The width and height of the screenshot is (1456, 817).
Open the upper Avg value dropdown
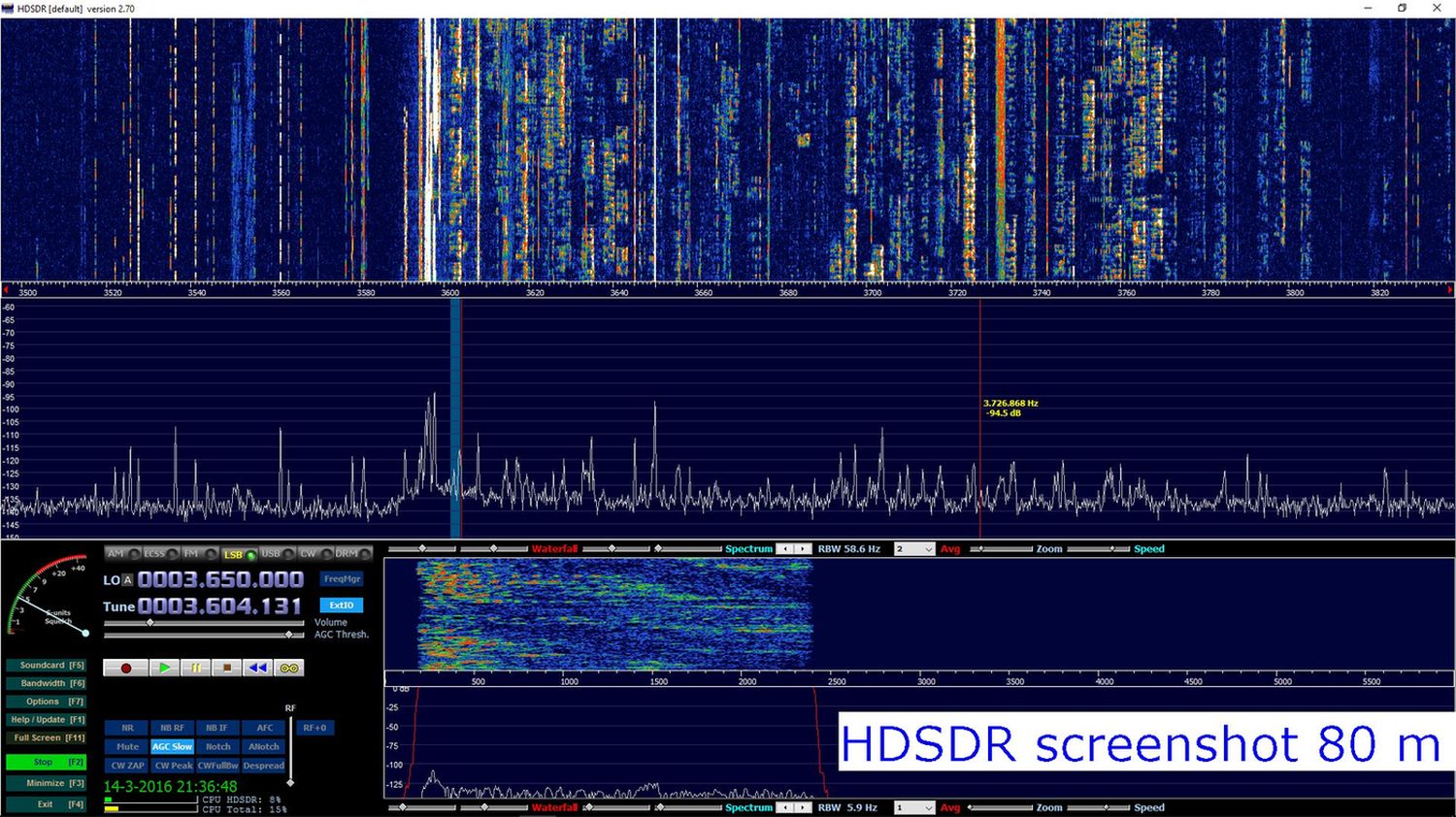[x=928, y=549]
